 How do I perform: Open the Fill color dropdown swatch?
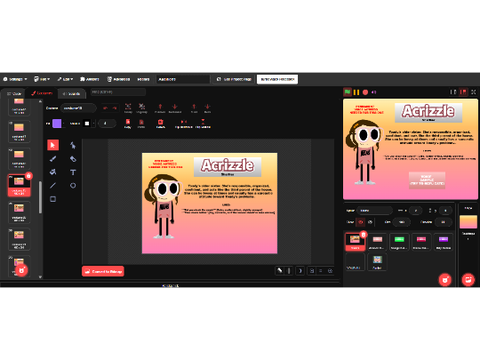tap(57, 123)
